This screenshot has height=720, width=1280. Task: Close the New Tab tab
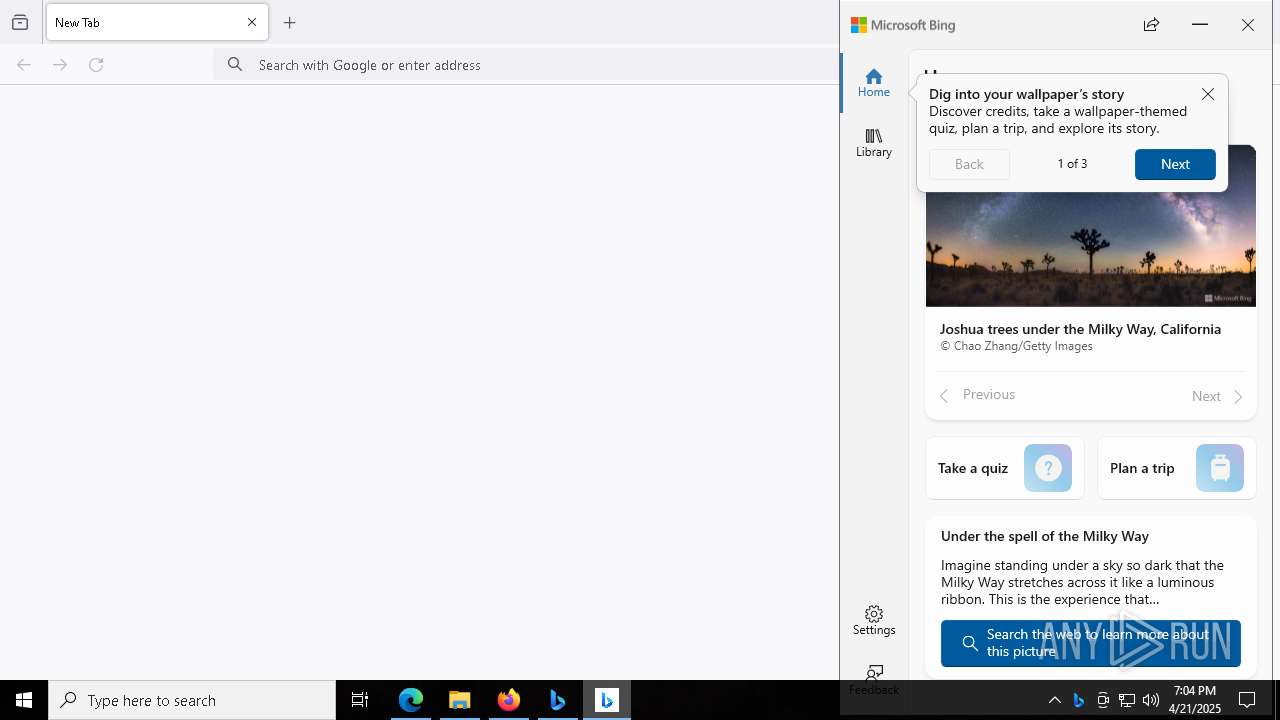coord(252,22)
